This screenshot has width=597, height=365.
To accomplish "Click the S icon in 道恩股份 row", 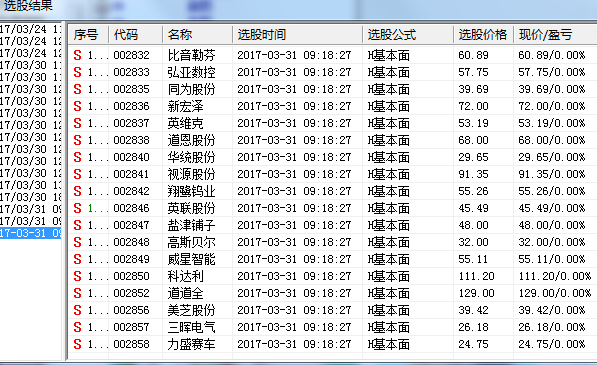I will [78, 140].
